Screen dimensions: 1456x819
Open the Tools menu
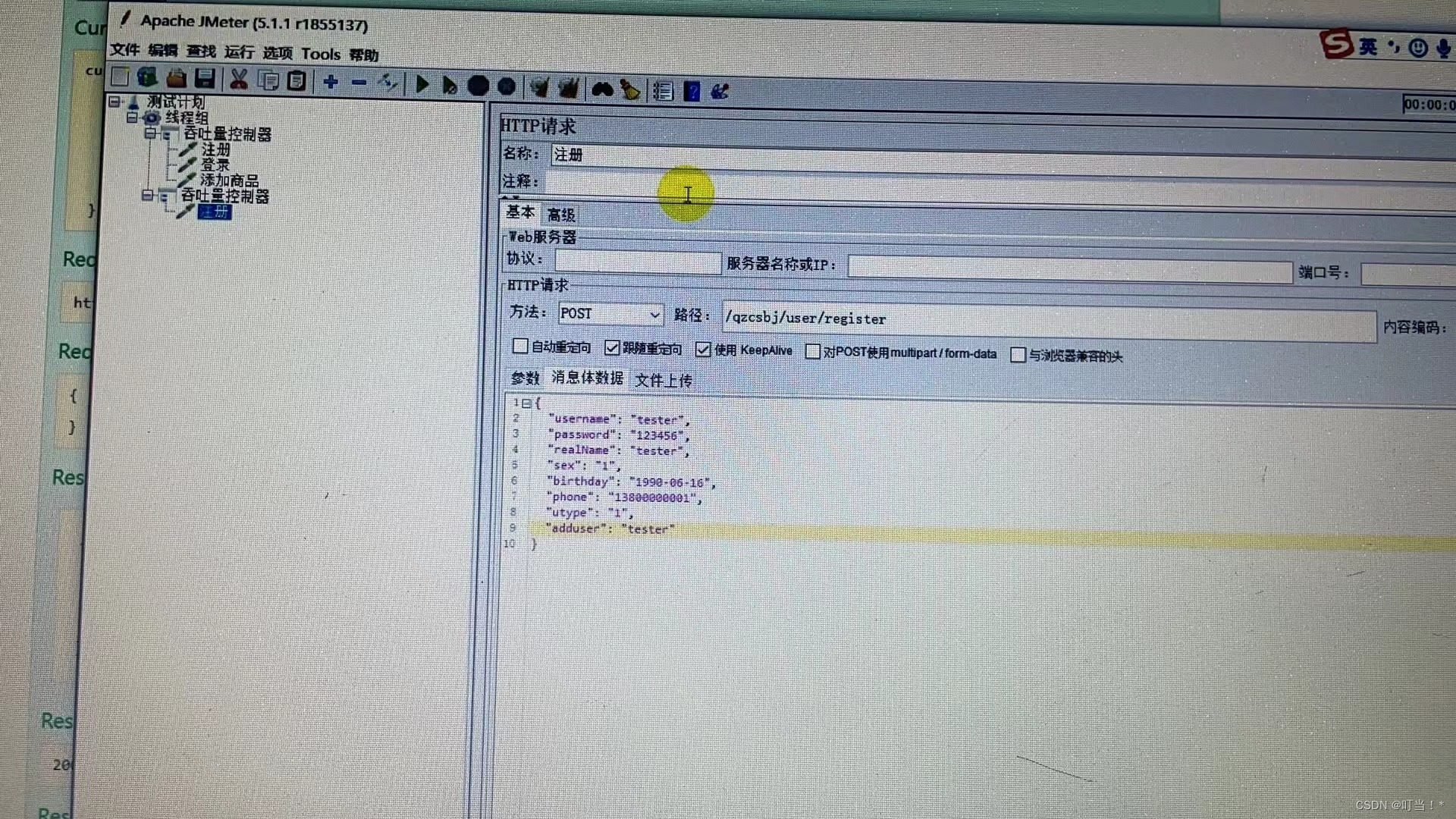point(321,54)
